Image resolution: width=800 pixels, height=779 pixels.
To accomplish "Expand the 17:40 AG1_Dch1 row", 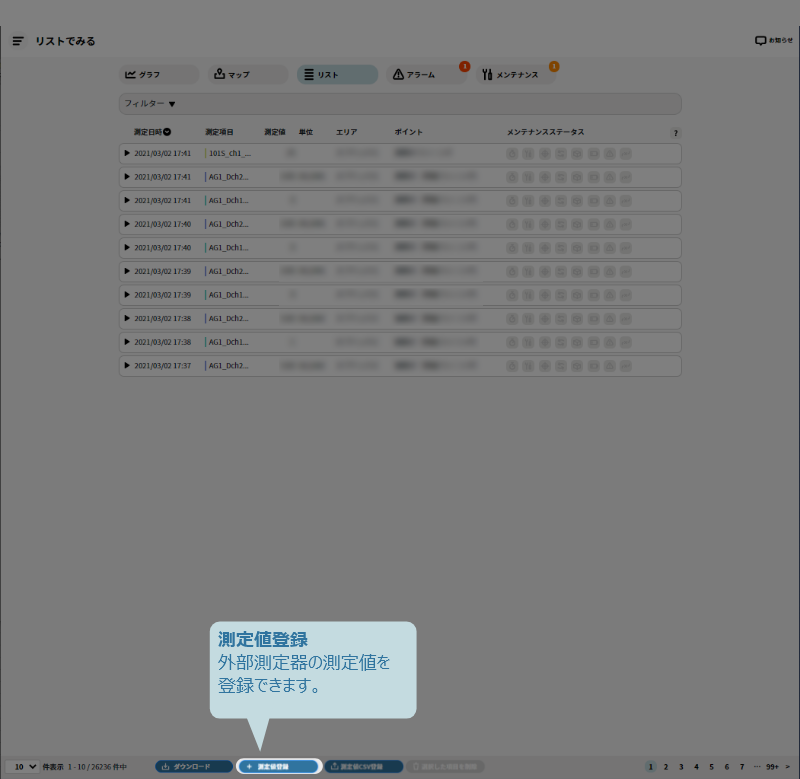I will tap(127, 247).
